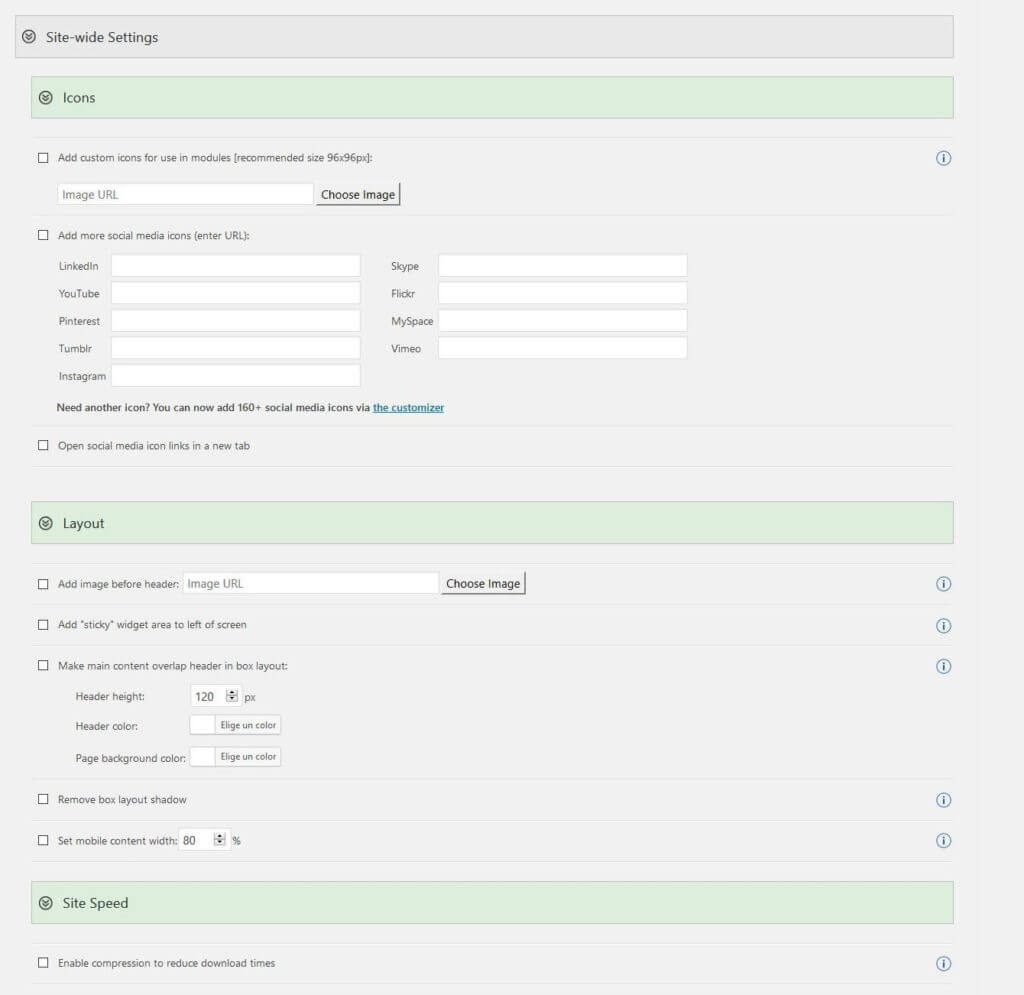Check Open social media links in new tab
This screenshot has width=1024, height=995.
pyautogui.click(x=43, y=445)
